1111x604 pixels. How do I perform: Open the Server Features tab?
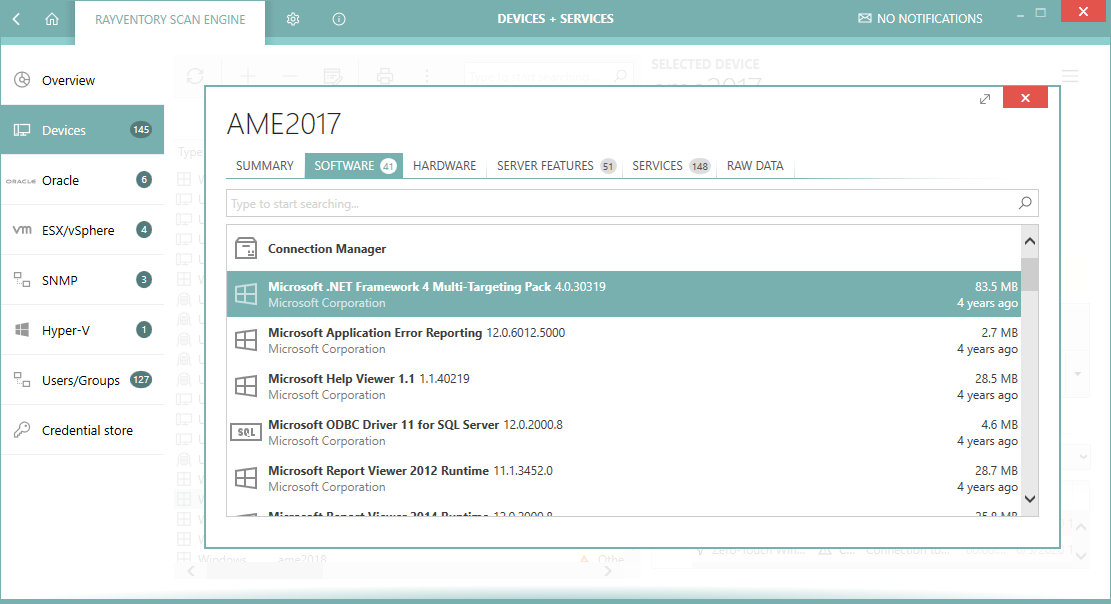pyautogui.click(x=555, y=166)
